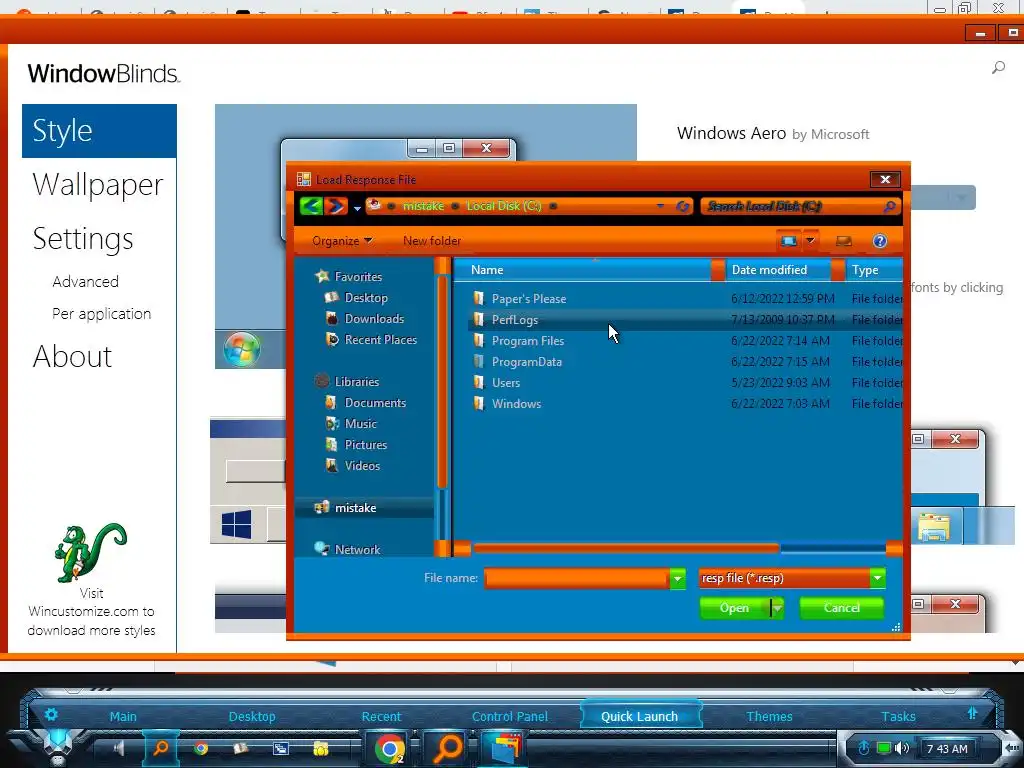Open the Organize menu
Viewport: 1024px width, 768px height.
coord(342,241)
